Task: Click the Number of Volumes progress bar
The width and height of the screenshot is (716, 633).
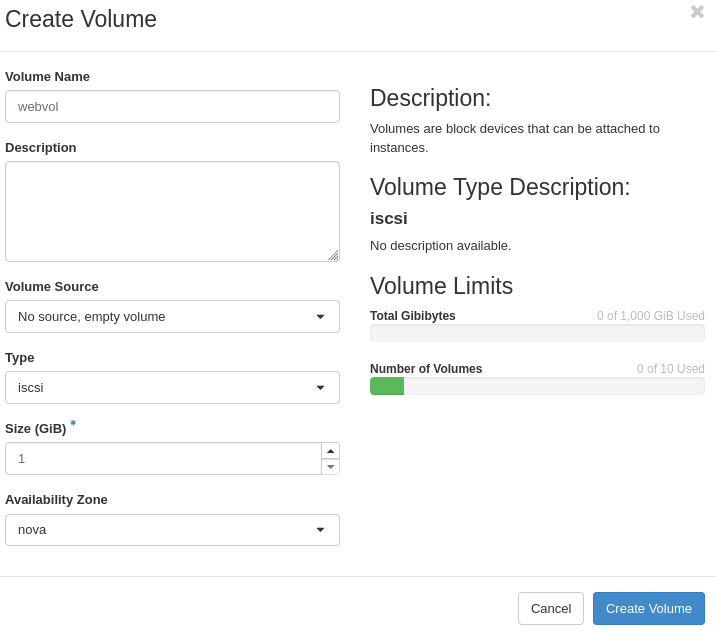Action: 537,386
